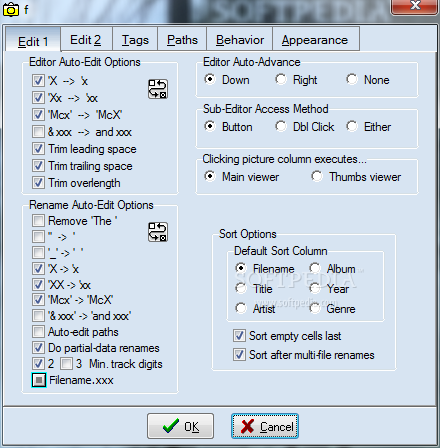Sort by Title column by default
This screenshot has width=440, height=448.
[x=241, y=288]
